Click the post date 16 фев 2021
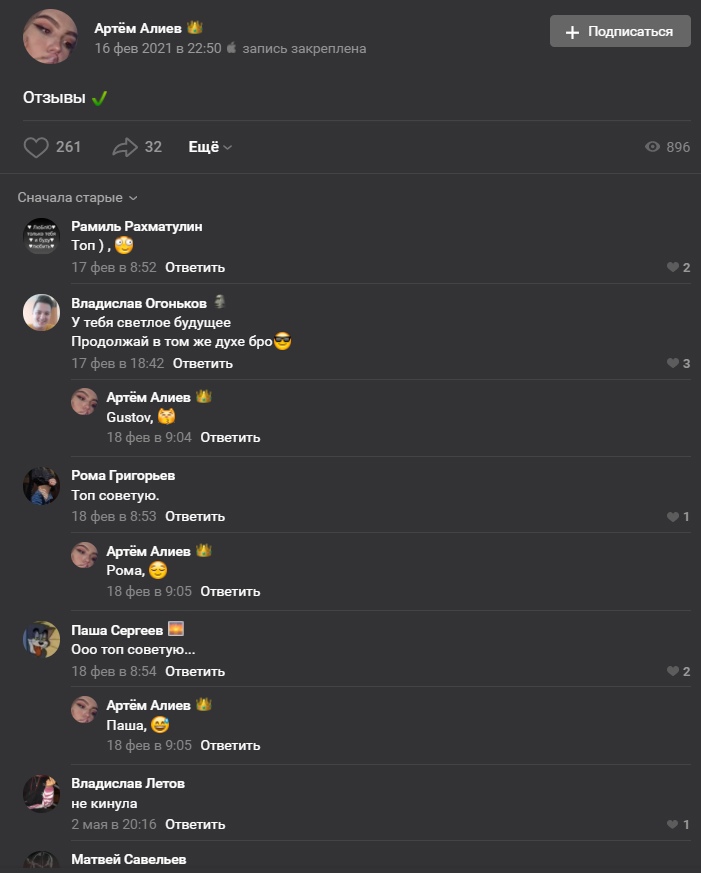 pos(157,48)
